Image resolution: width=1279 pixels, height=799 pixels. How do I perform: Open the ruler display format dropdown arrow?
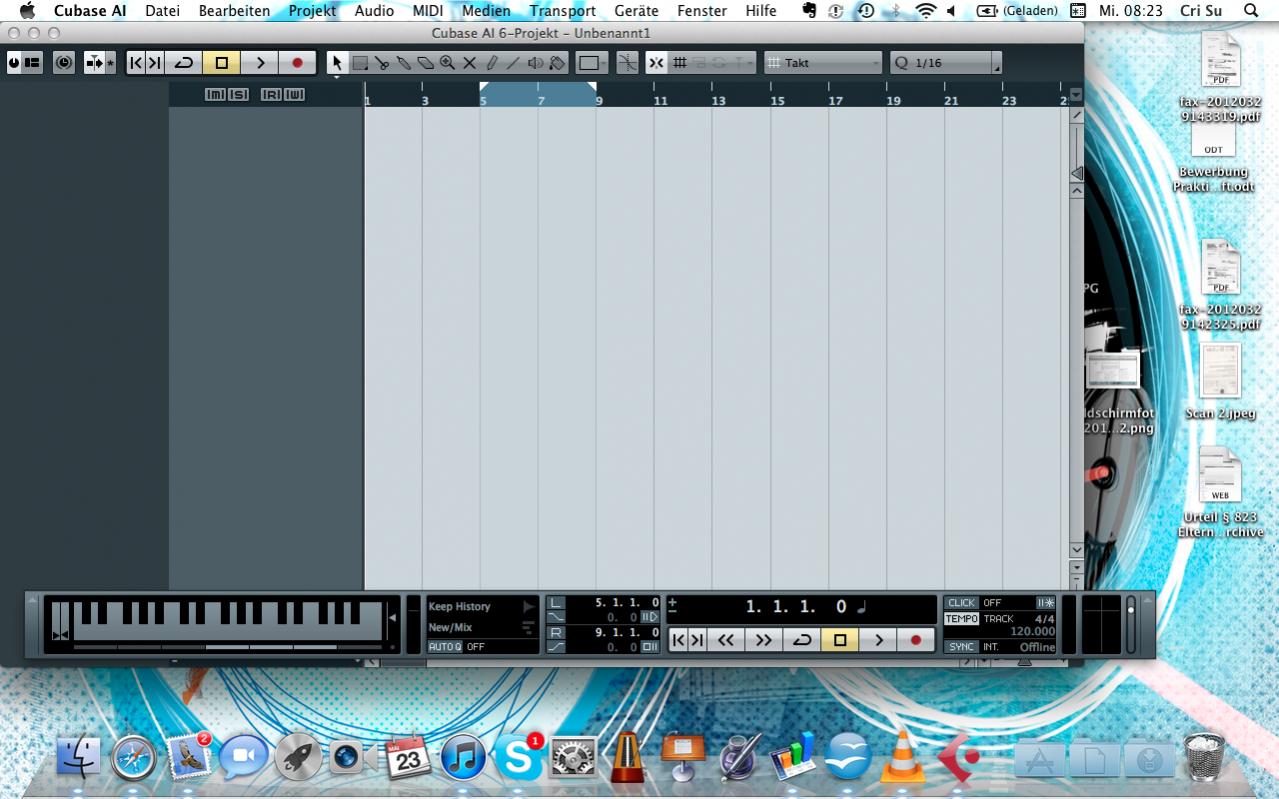(x=1076, y=95)
